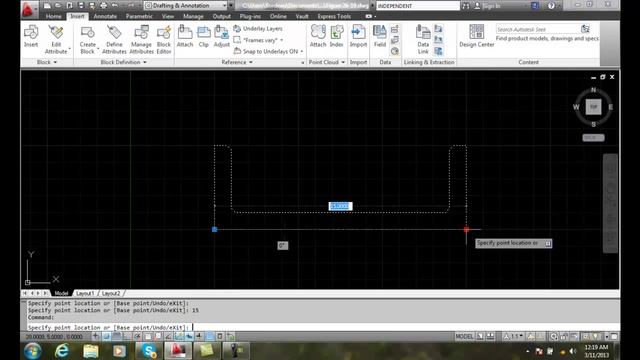The image size is (640, 360).
Task: Open the AutoCAD application menu button
Action: [28, 9]
